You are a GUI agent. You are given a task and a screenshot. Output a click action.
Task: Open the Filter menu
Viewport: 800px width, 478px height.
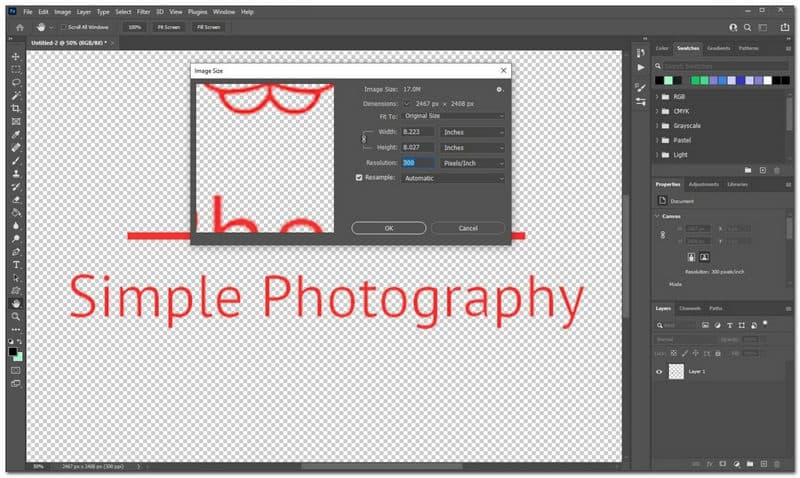tap(143, 12)
